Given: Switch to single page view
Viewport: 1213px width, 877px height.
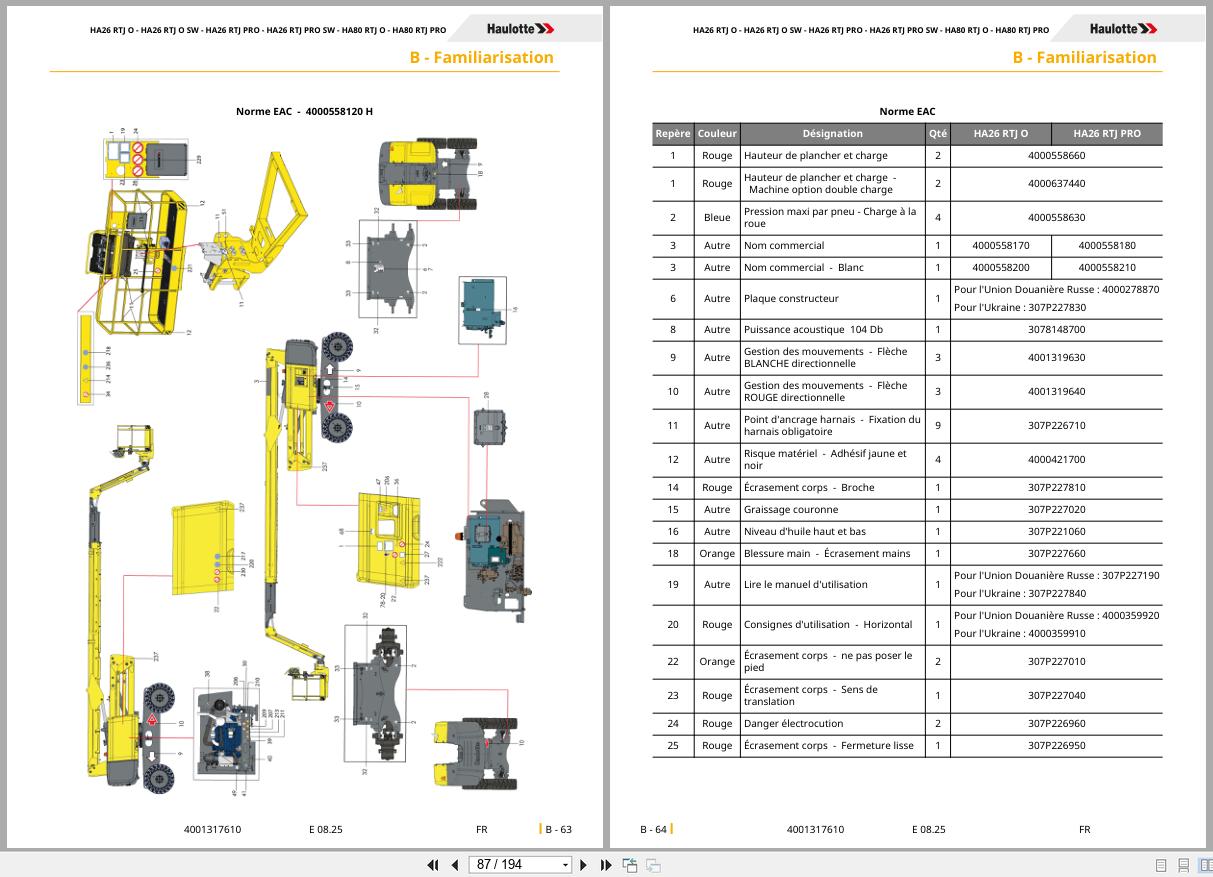Looking at the screenshot, I should (1161, 865).
